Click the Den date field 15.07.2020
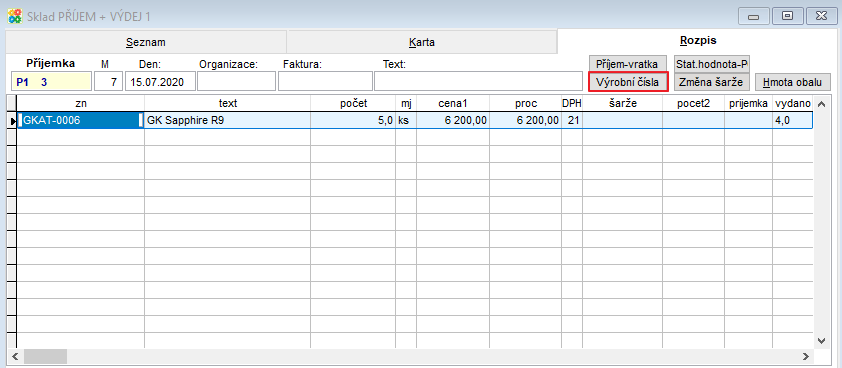This screenshot has width=842, height=368. point(160,82)
